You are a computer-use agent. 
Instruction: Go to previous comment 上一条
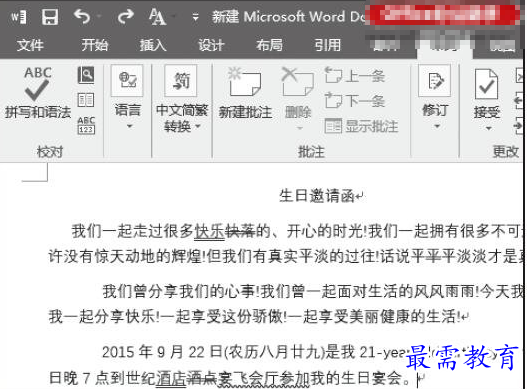tap(355, 75)
